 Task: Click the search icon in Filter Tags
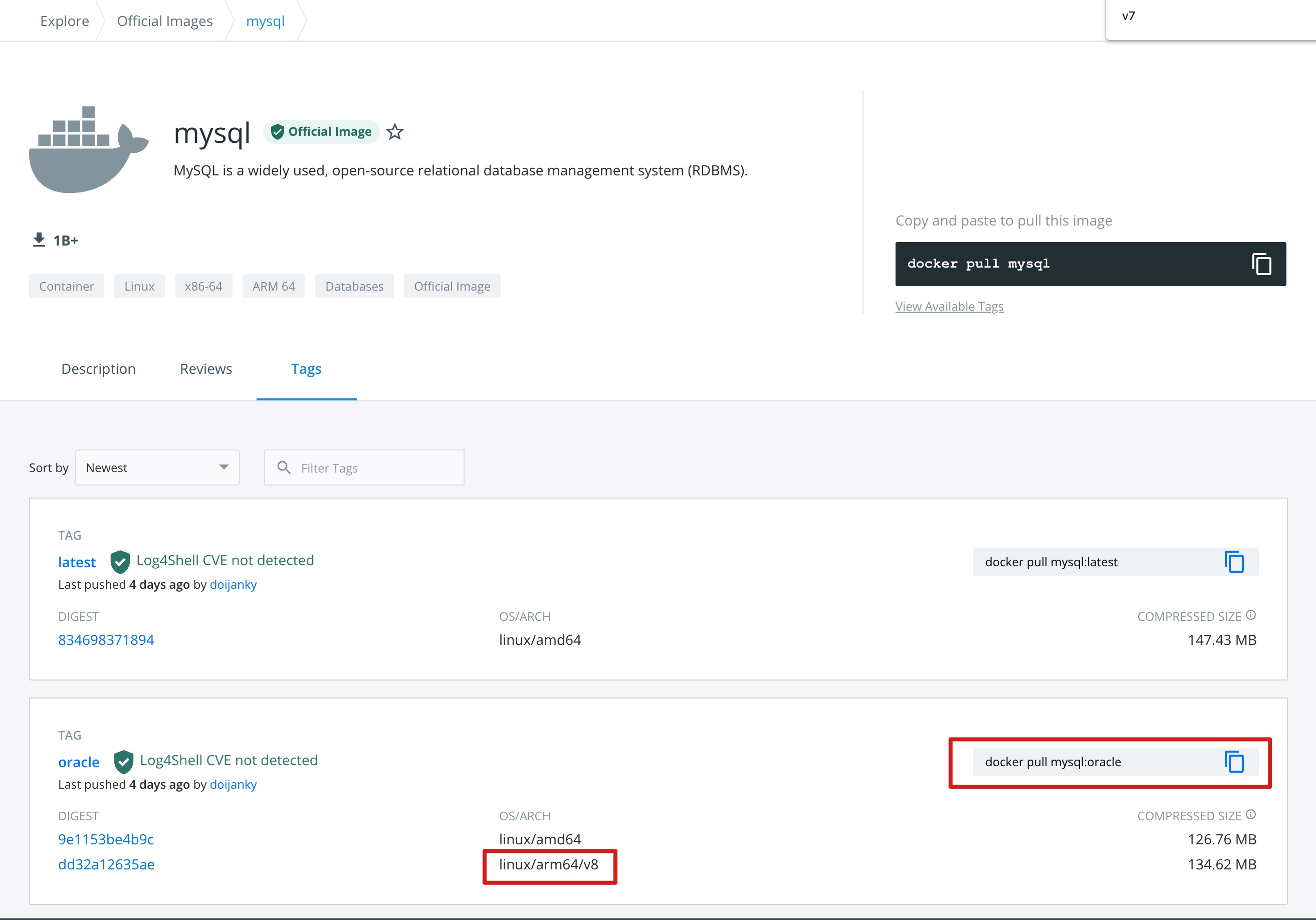[x=284, y=468]
